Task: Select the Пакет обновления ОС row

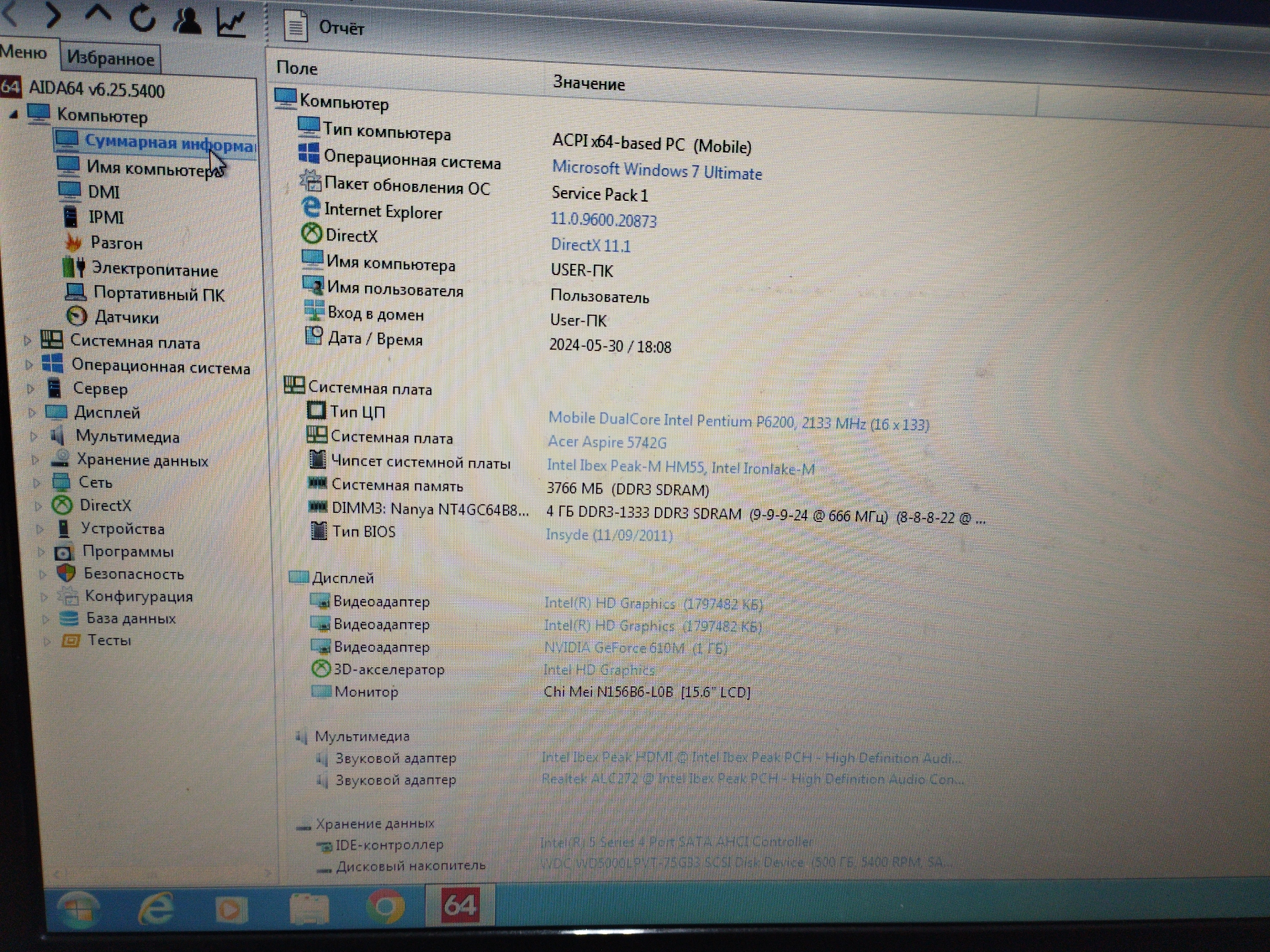Action: [475, 189]
